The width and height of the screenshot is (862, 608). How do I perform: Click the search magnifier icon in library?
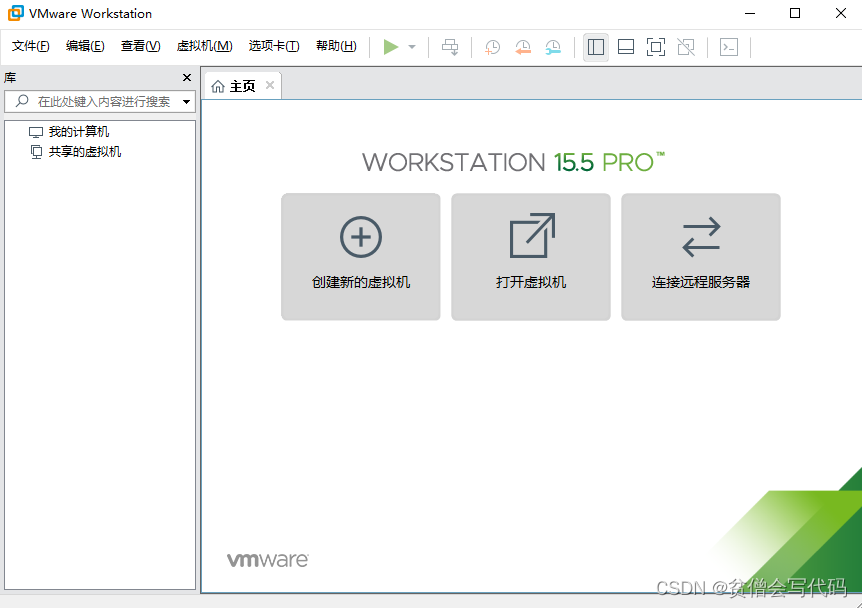pos(22,101)
